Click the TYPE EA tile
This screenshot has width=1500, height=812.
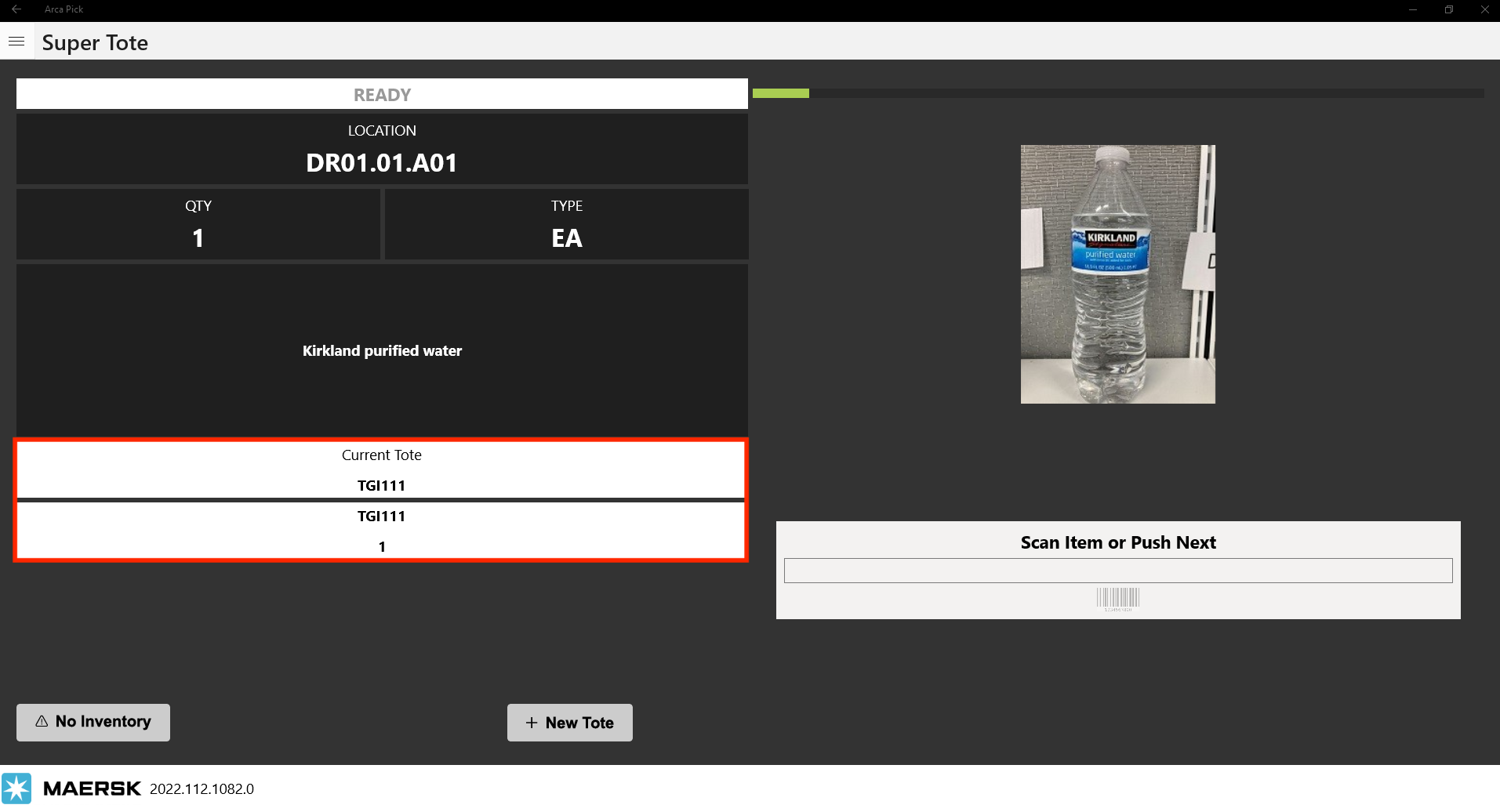point(566,224)
